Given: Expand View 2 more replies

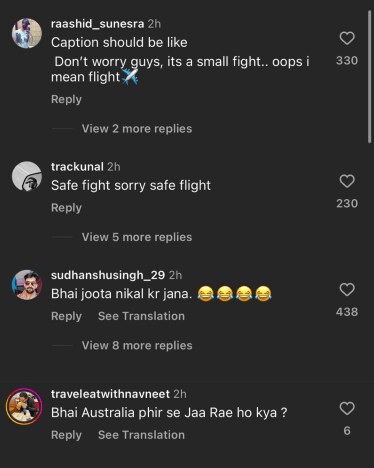Looking at the screenshot, I should 137,129.
